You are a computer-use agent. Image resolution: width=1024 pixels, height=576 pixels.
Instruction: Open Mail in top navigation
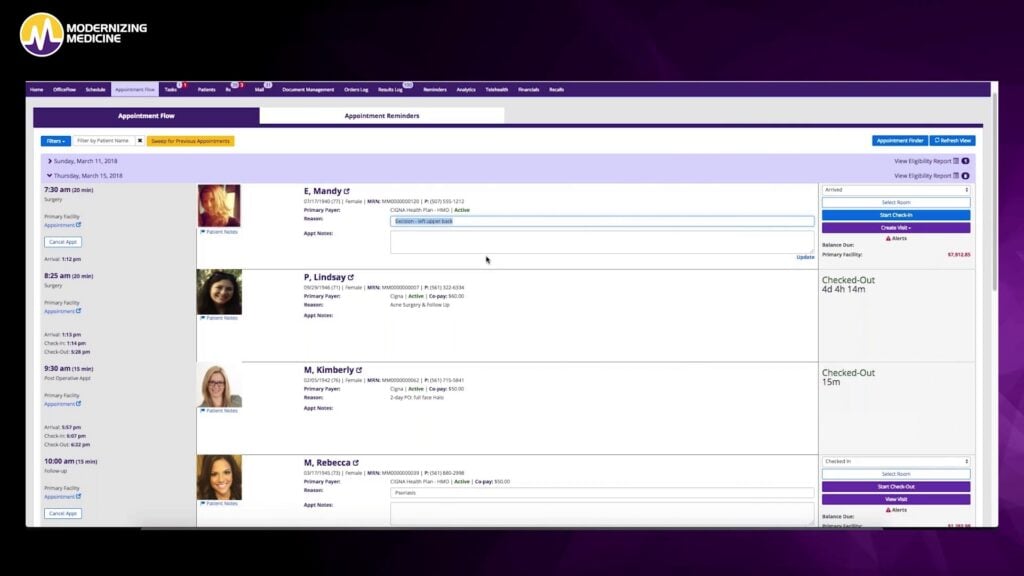click(x=259, y=89)
